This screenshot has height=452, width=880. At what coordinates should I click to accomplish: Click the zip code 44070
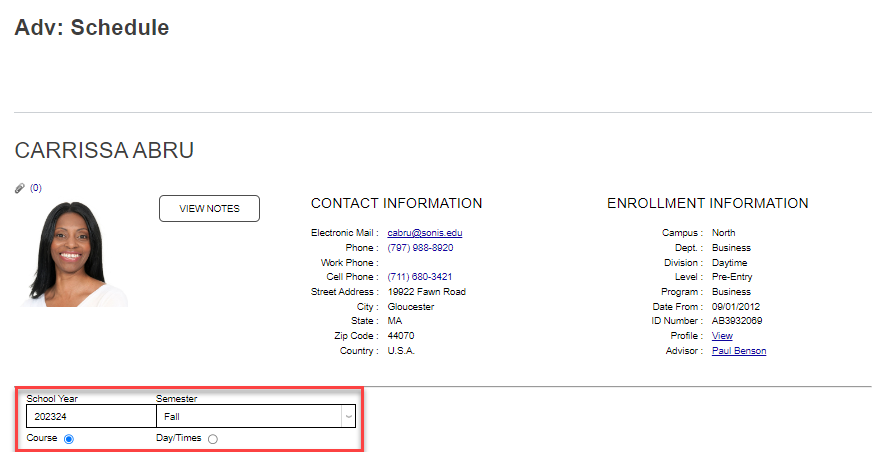point(401,336)
